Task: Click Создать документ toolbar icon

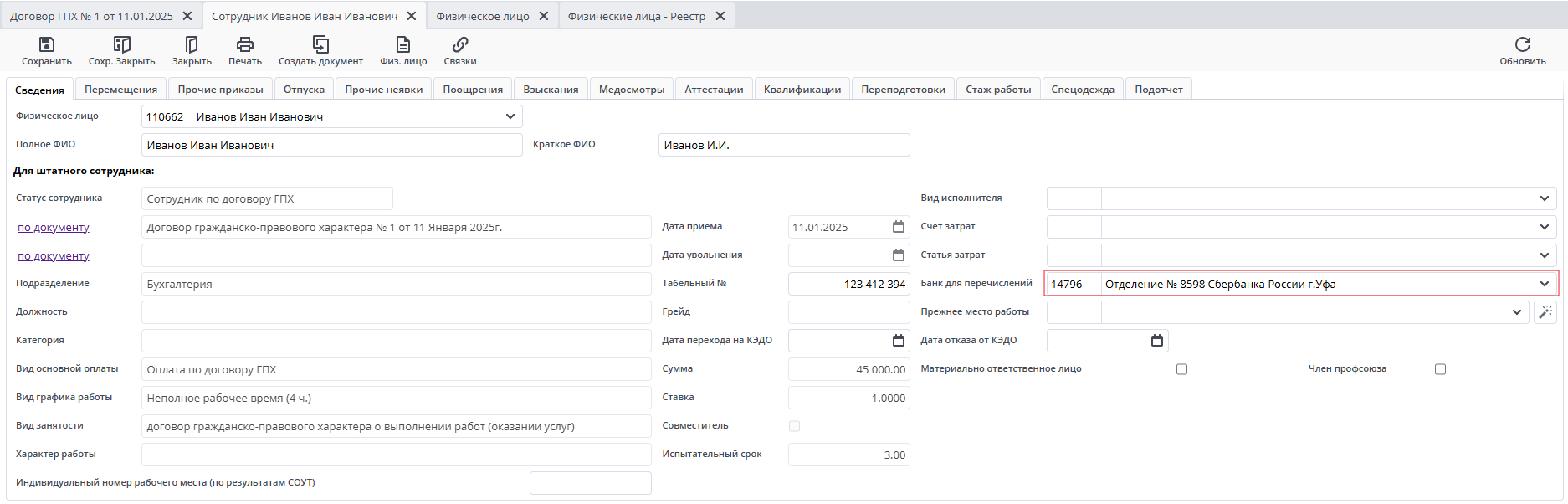Action: tap(320, 45)
